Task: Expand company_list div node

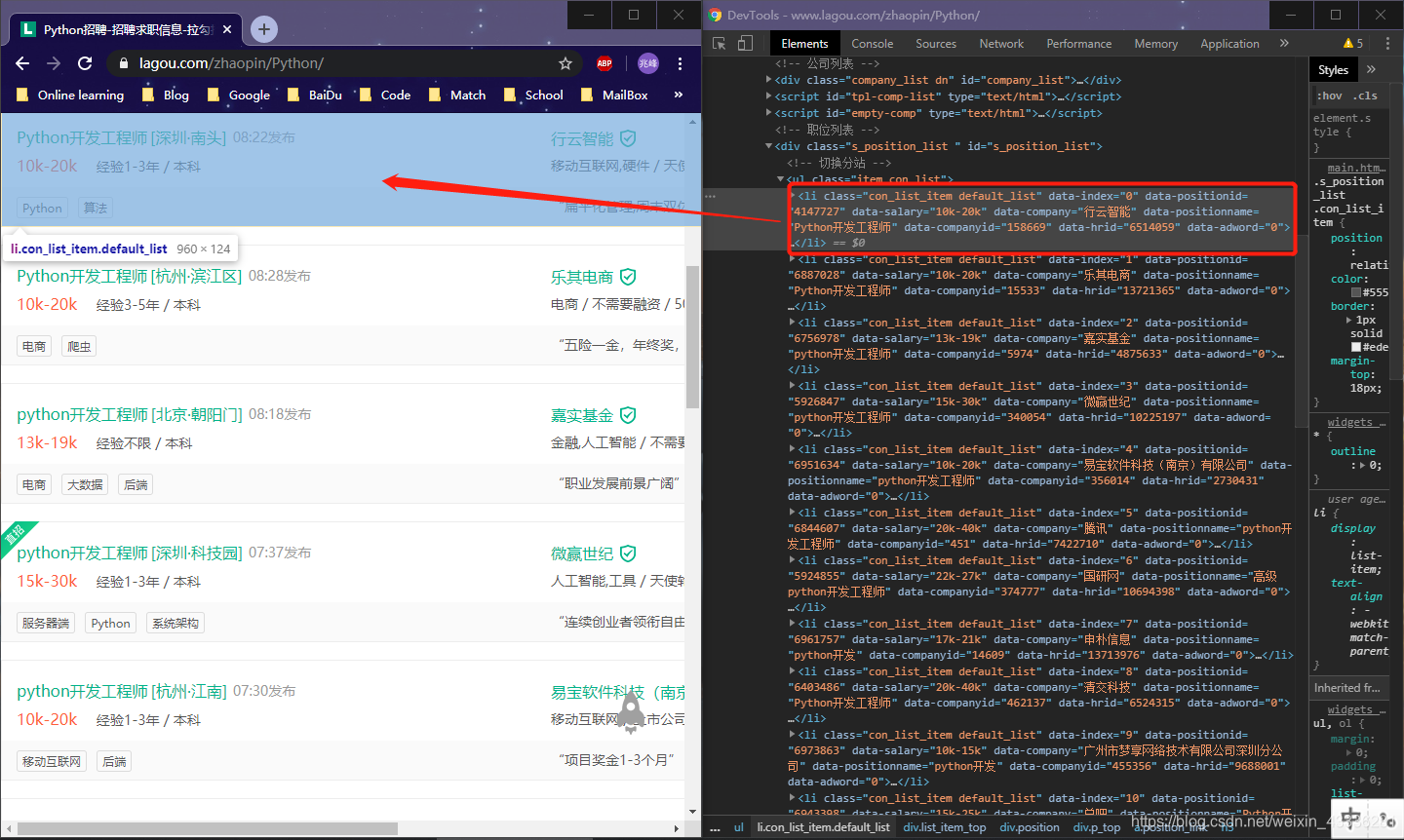Action: (x=769, y=80)
